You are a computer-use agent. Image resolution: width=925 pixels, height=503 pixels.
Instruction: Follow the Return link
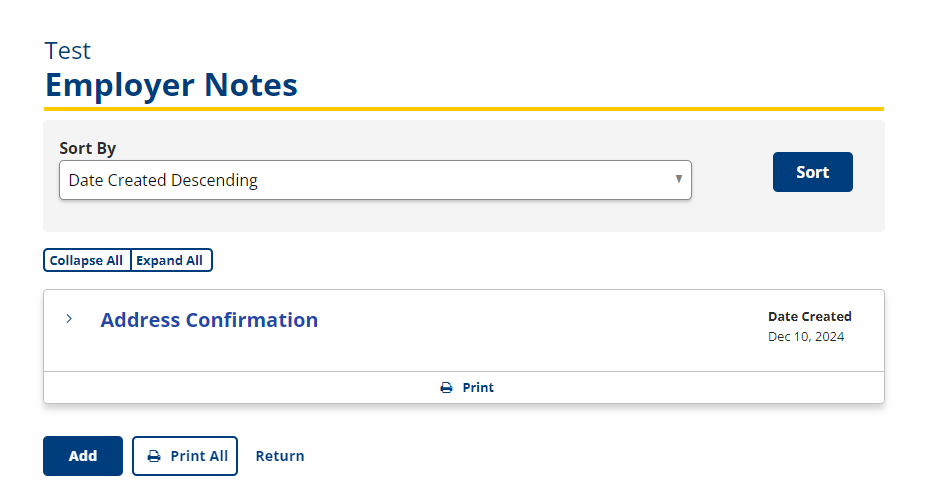(280, 456)
